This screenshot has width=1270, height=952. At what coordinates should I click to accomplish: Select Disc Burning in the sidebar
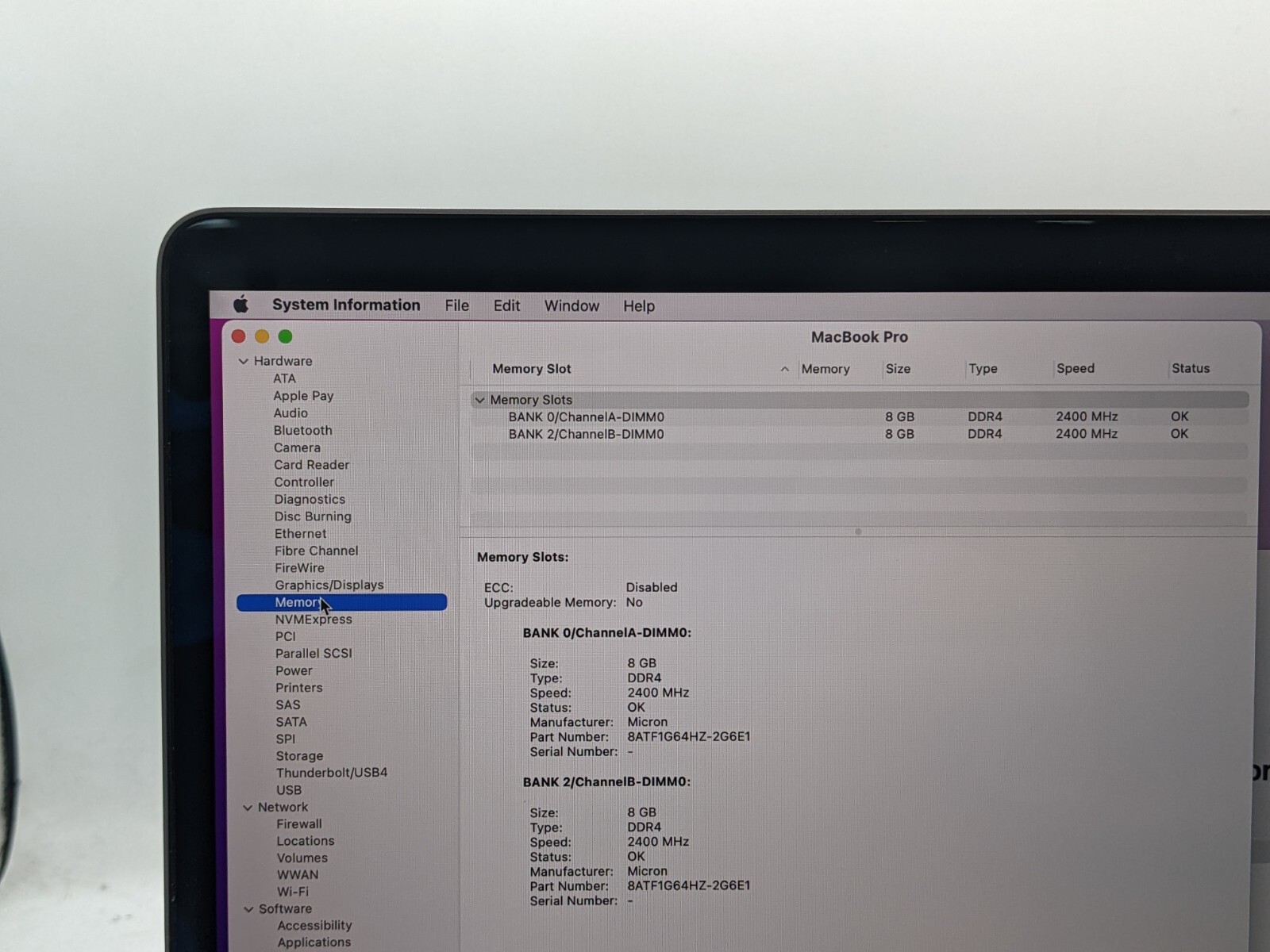pyautogui.click(x=313, y=516)
